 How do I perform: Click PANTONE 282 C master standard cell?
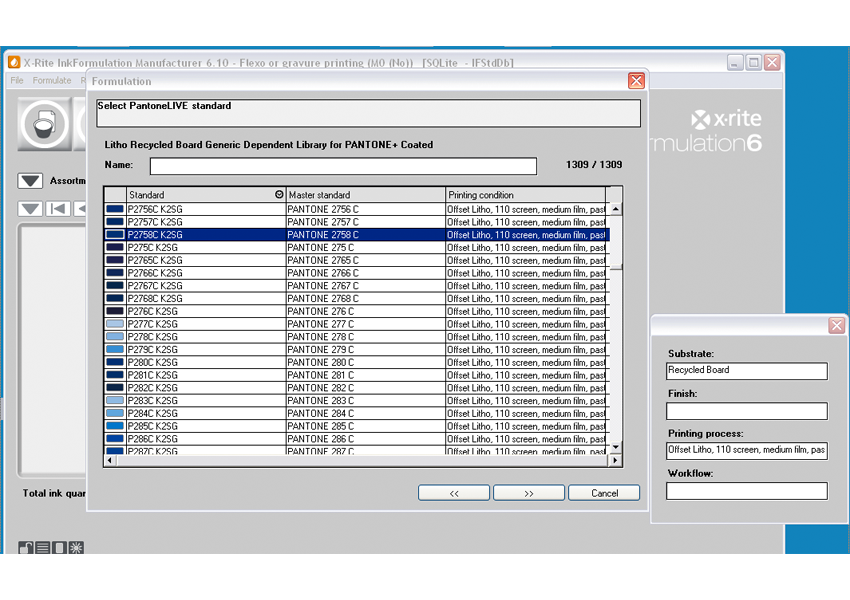pos(365,388)
